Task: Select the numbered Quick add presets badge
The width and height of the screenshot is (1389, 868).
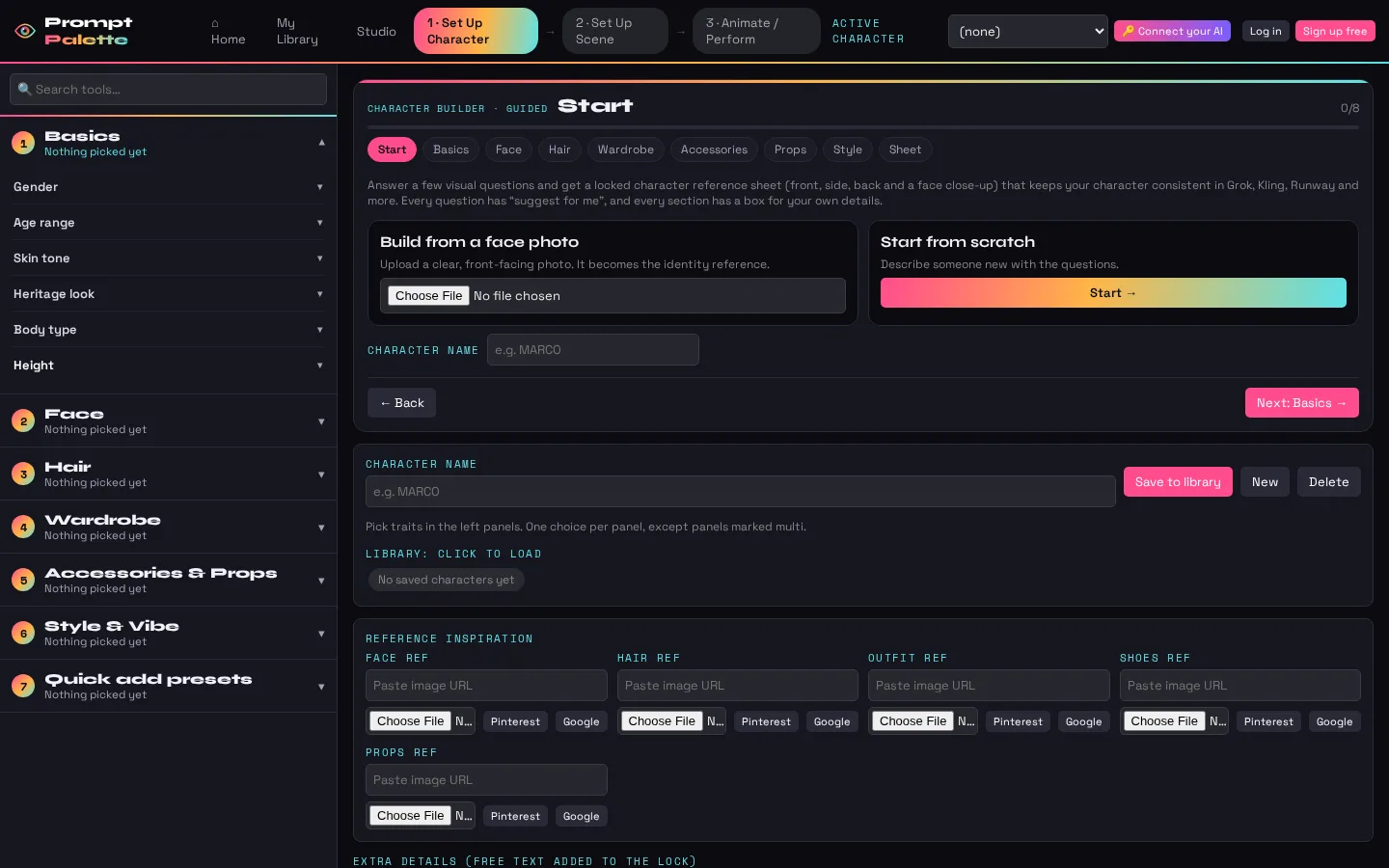Action: tap(23, 686)
